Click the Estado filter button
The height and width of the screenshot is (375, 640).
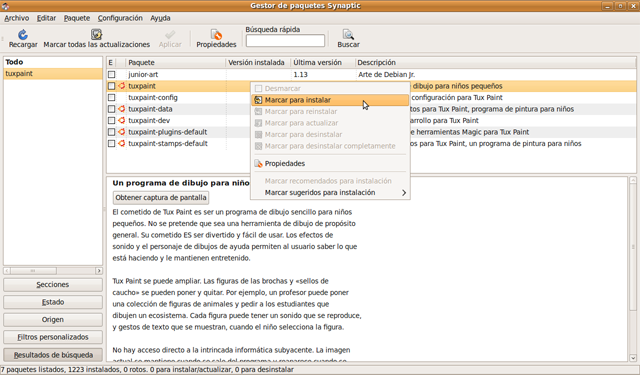(53, 302)
